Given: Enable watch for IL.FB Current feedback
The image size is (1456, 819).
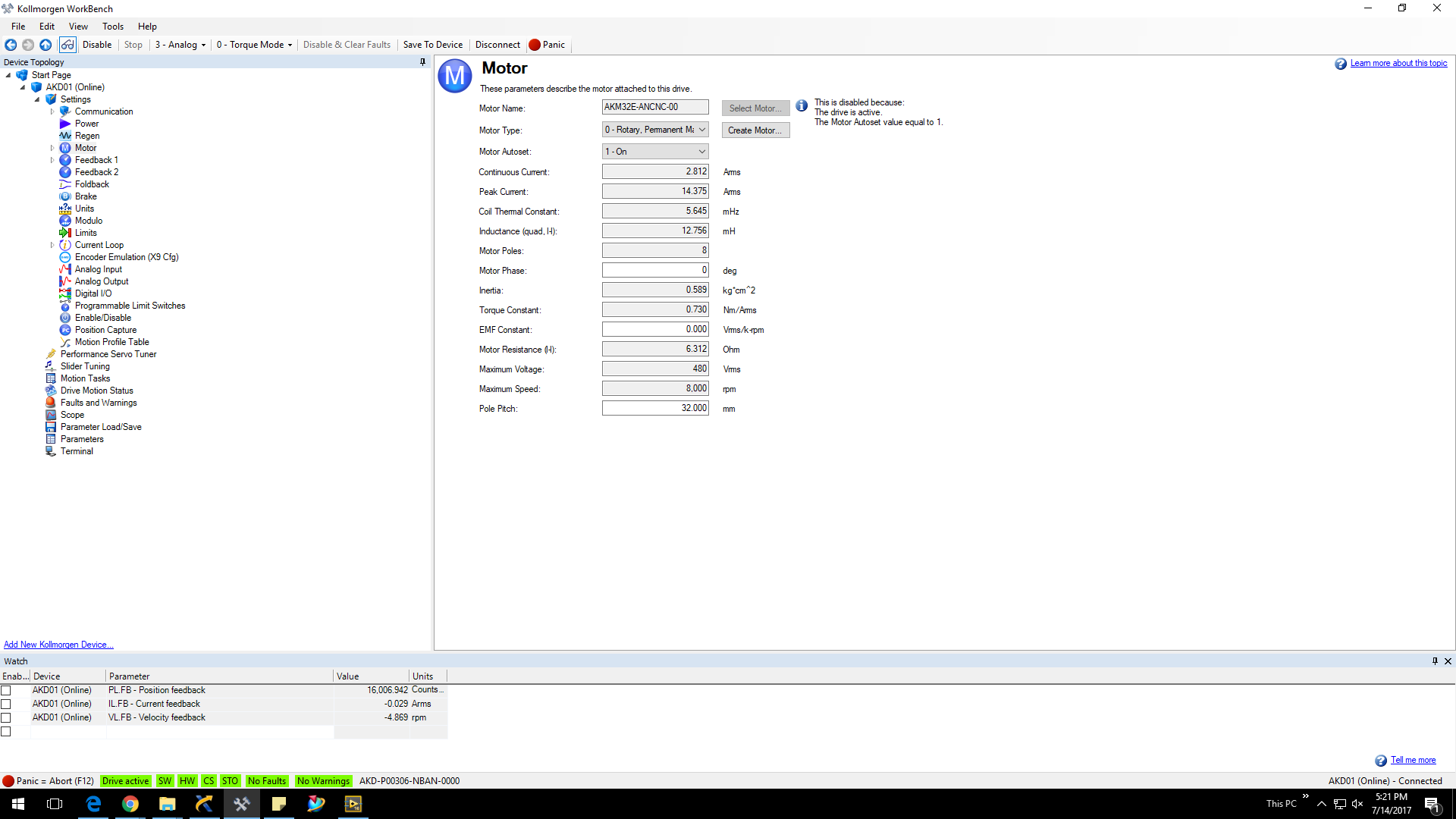Looking at the screenshot, I should click(x=6, y=704).
